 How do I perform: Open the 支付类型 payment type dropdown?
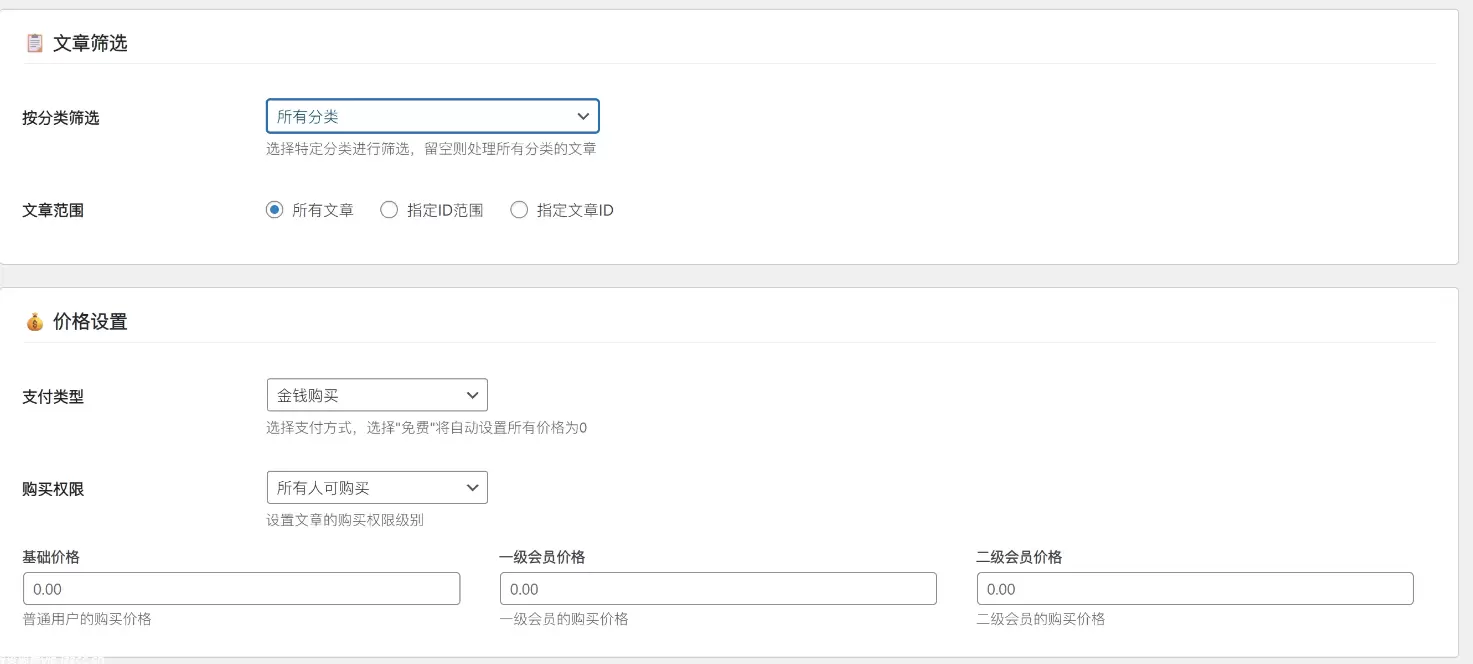pyautogui.click(x=377, y=394)
